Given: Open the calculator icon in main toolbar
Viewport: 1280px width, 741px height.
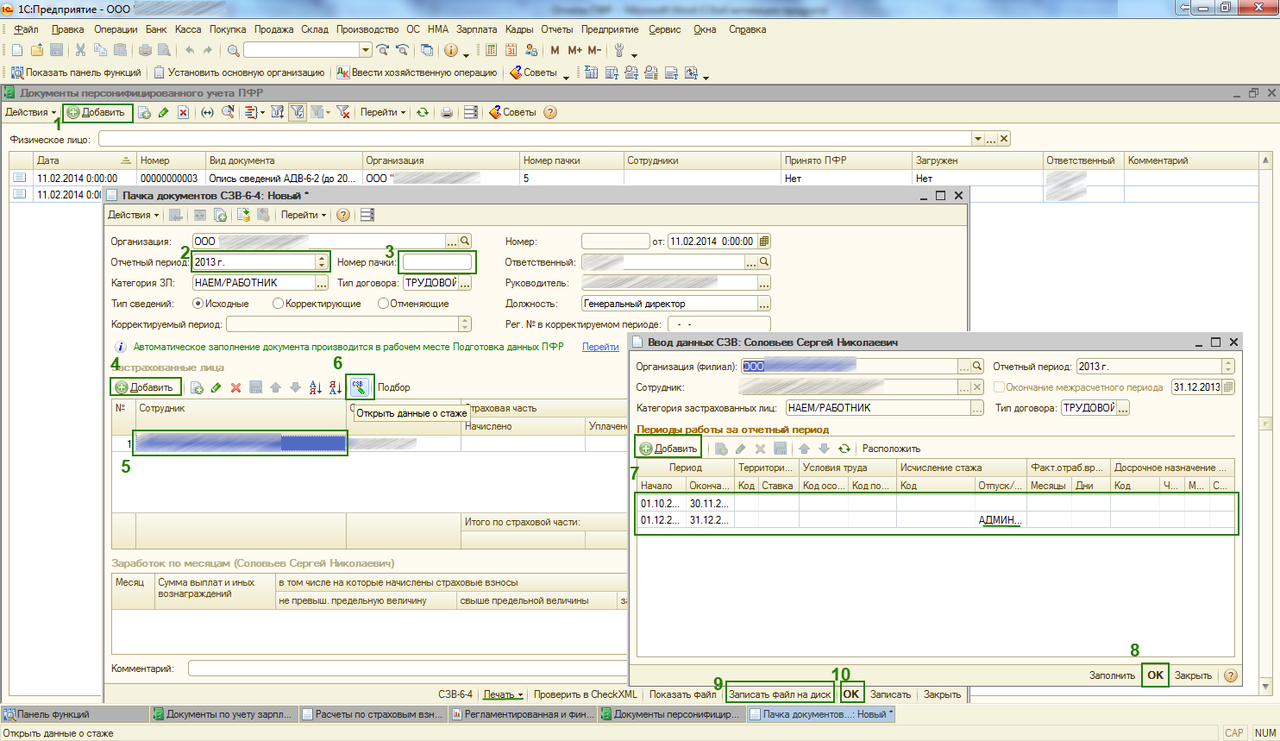Looking at the screenshot, I should pos(491,50).
